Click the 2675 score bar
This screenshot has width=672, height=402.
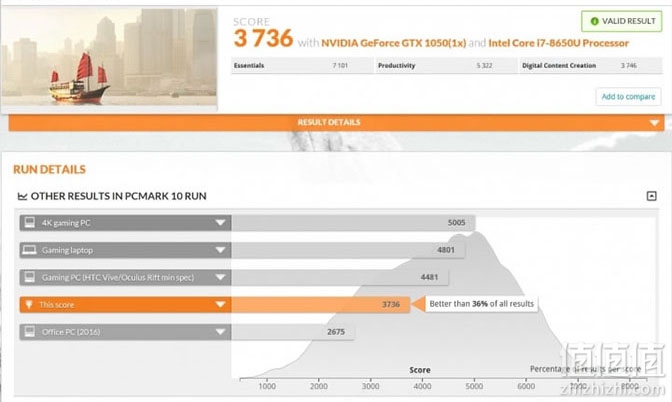coord(293,332)
